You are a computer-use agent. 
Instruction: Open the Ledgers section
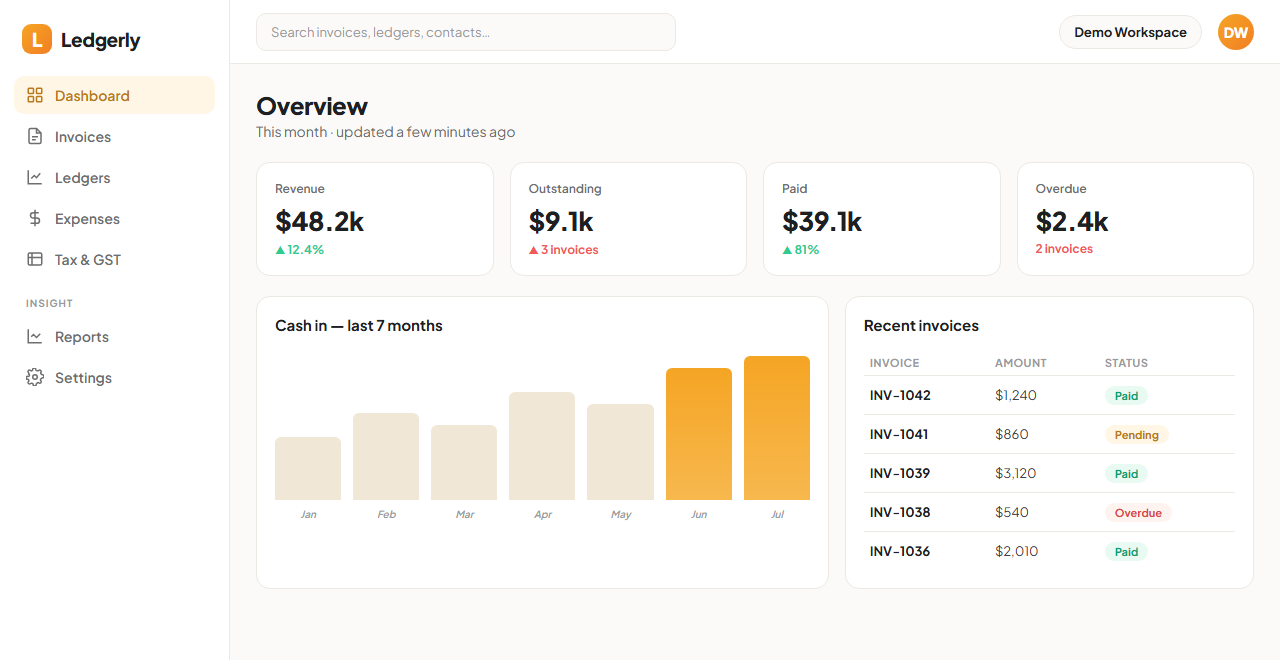(x=115, y=177)
